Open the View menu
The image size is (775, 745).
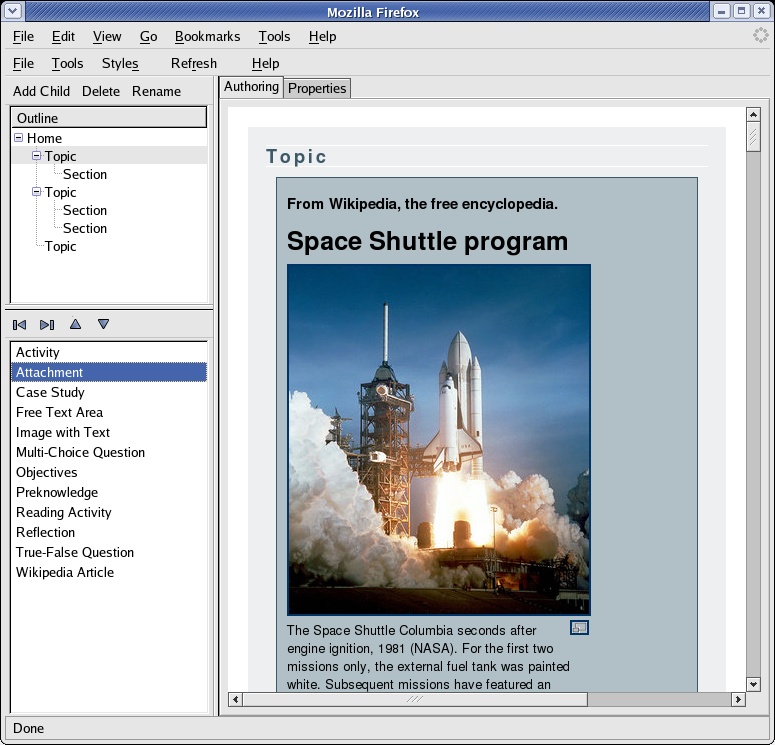(x=107, y=37)
